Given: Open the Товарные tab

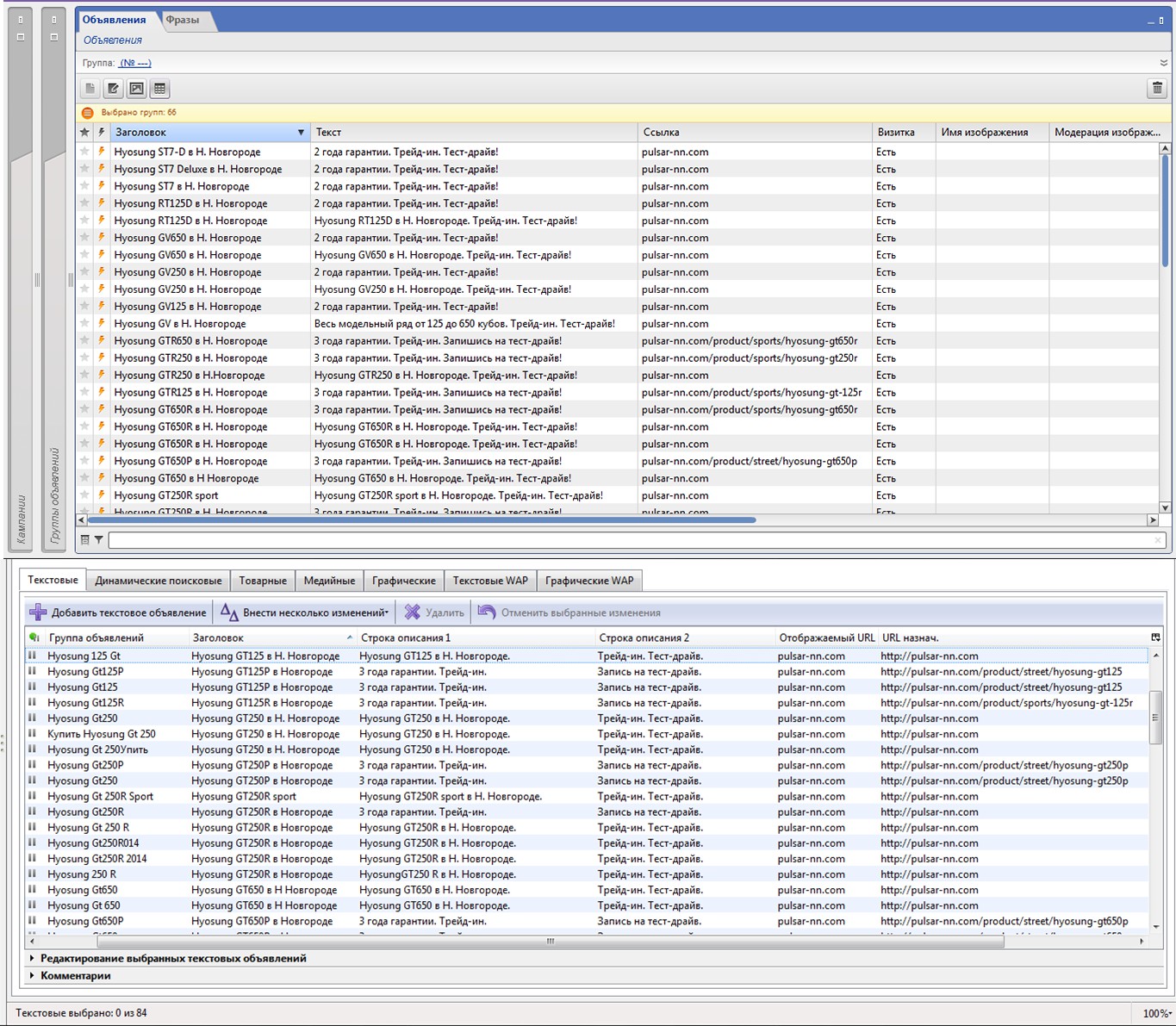Looking at the screenshot, I should point(263,581).
